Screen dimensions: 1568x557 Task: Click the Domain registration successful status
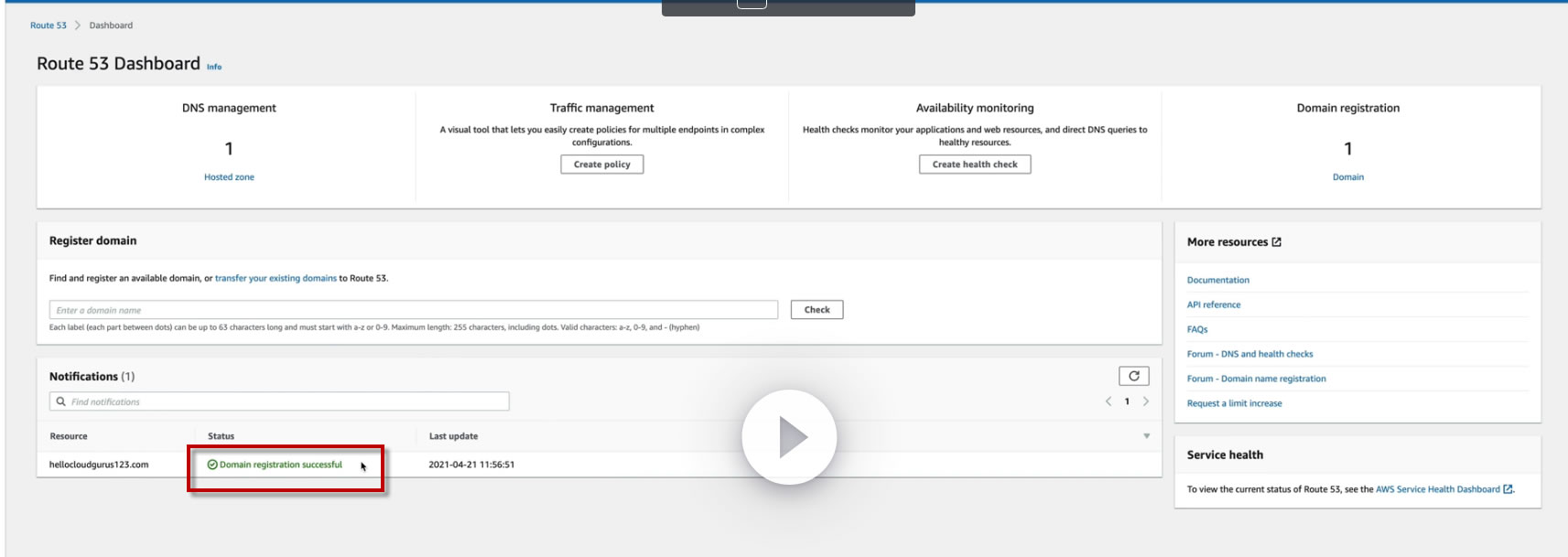(280, 465)
